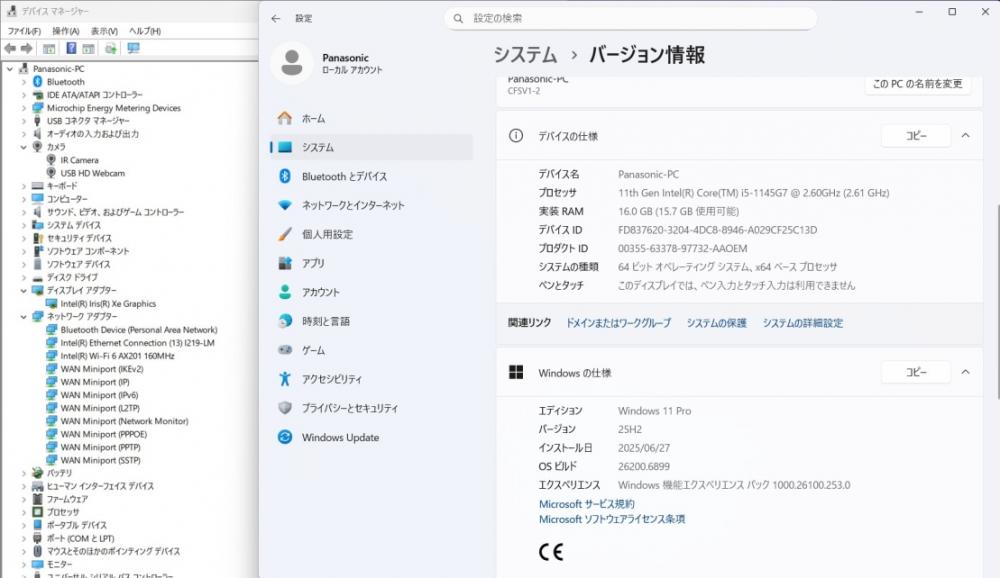Collapse the デバイスの仕様 section chevron

965,136
